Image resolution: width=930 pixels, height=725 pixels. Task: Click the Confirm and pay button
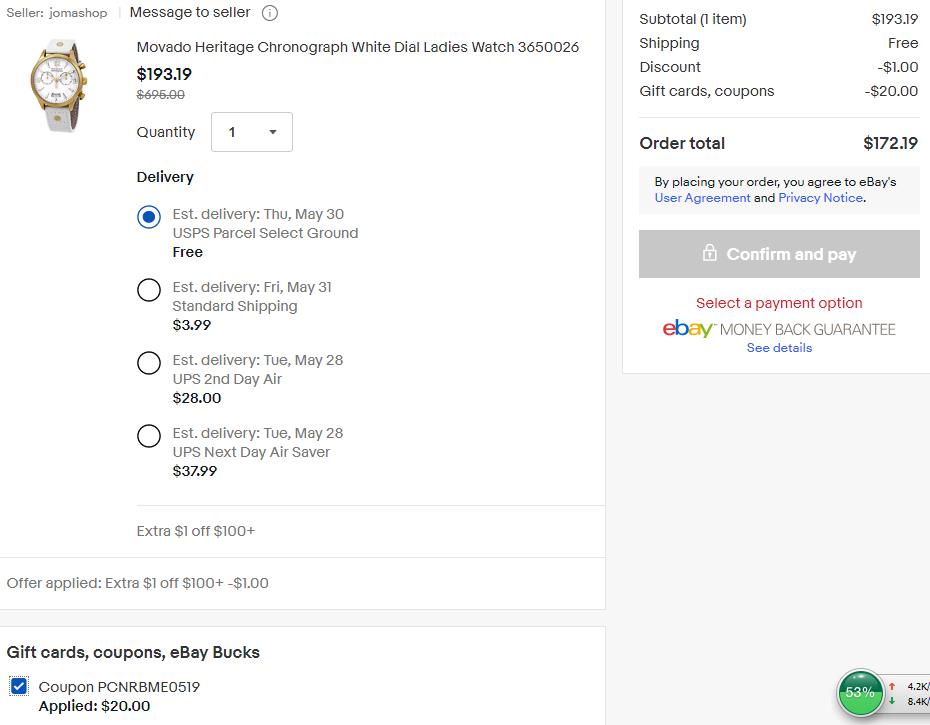779,254
